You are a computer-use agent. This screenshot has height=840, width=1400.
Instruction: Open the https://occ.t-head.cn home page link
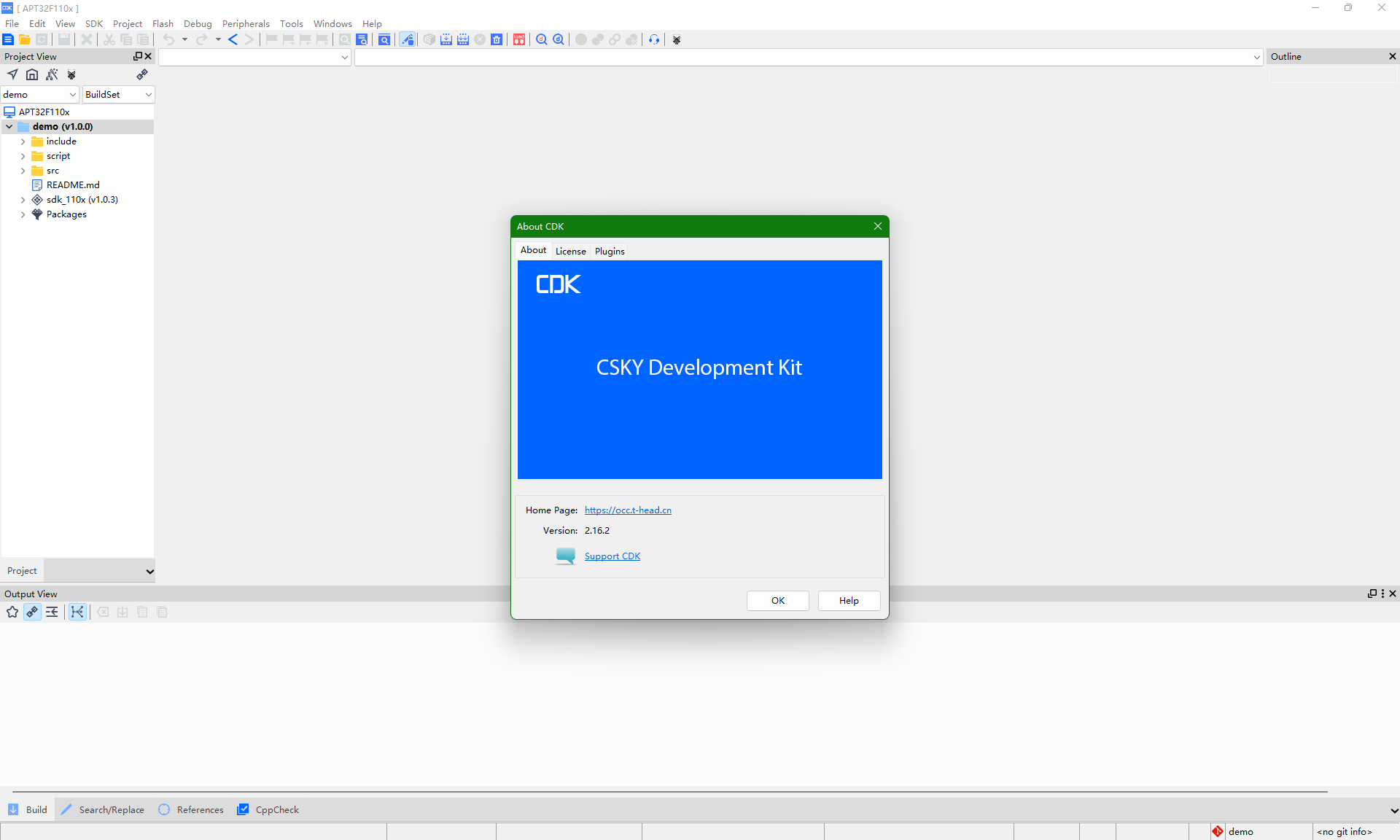[628, 510]
